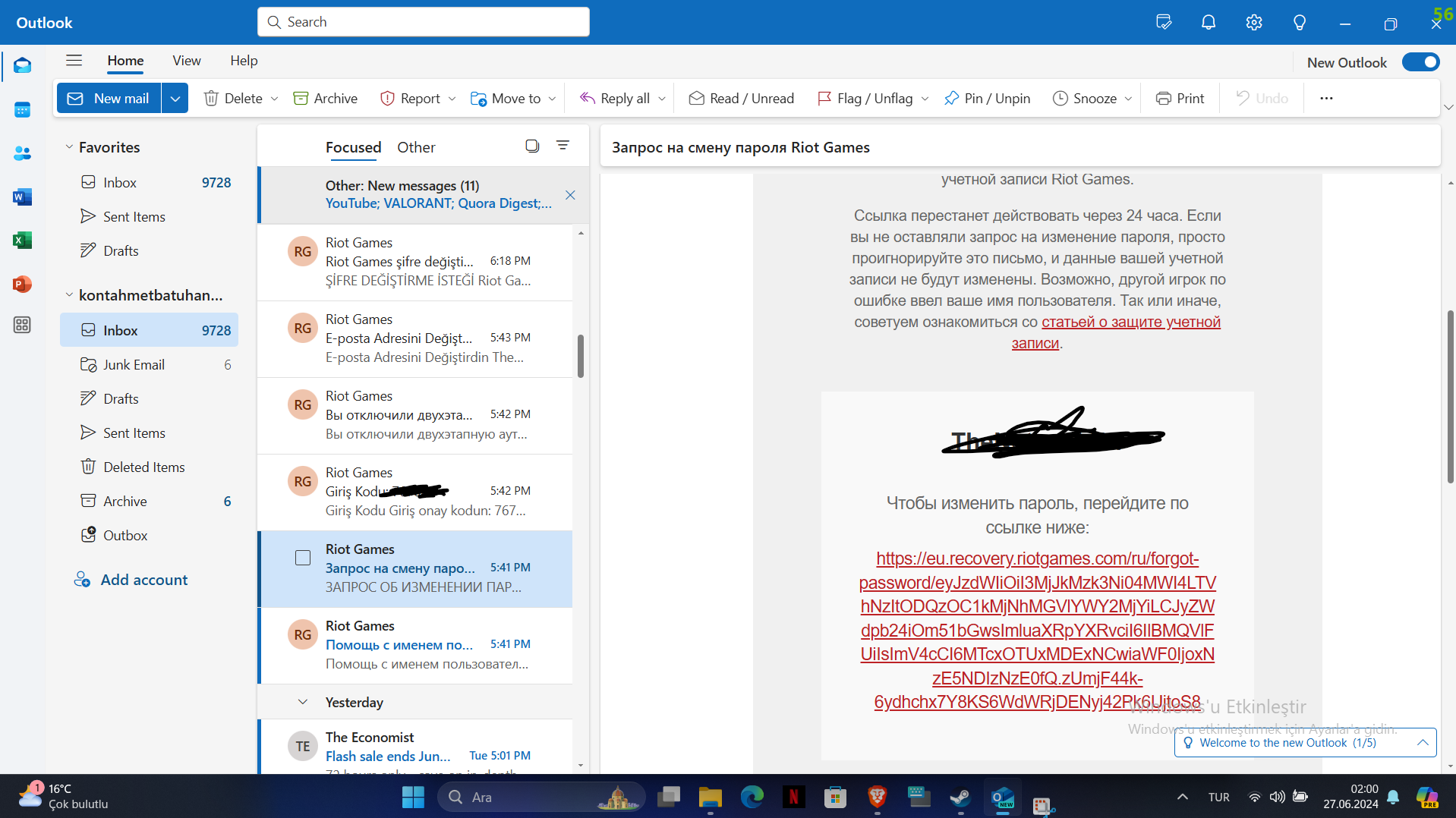Screen dimensions: 1456x818
Task: Collapse the Yesterday message group
Action: (303, 702)
